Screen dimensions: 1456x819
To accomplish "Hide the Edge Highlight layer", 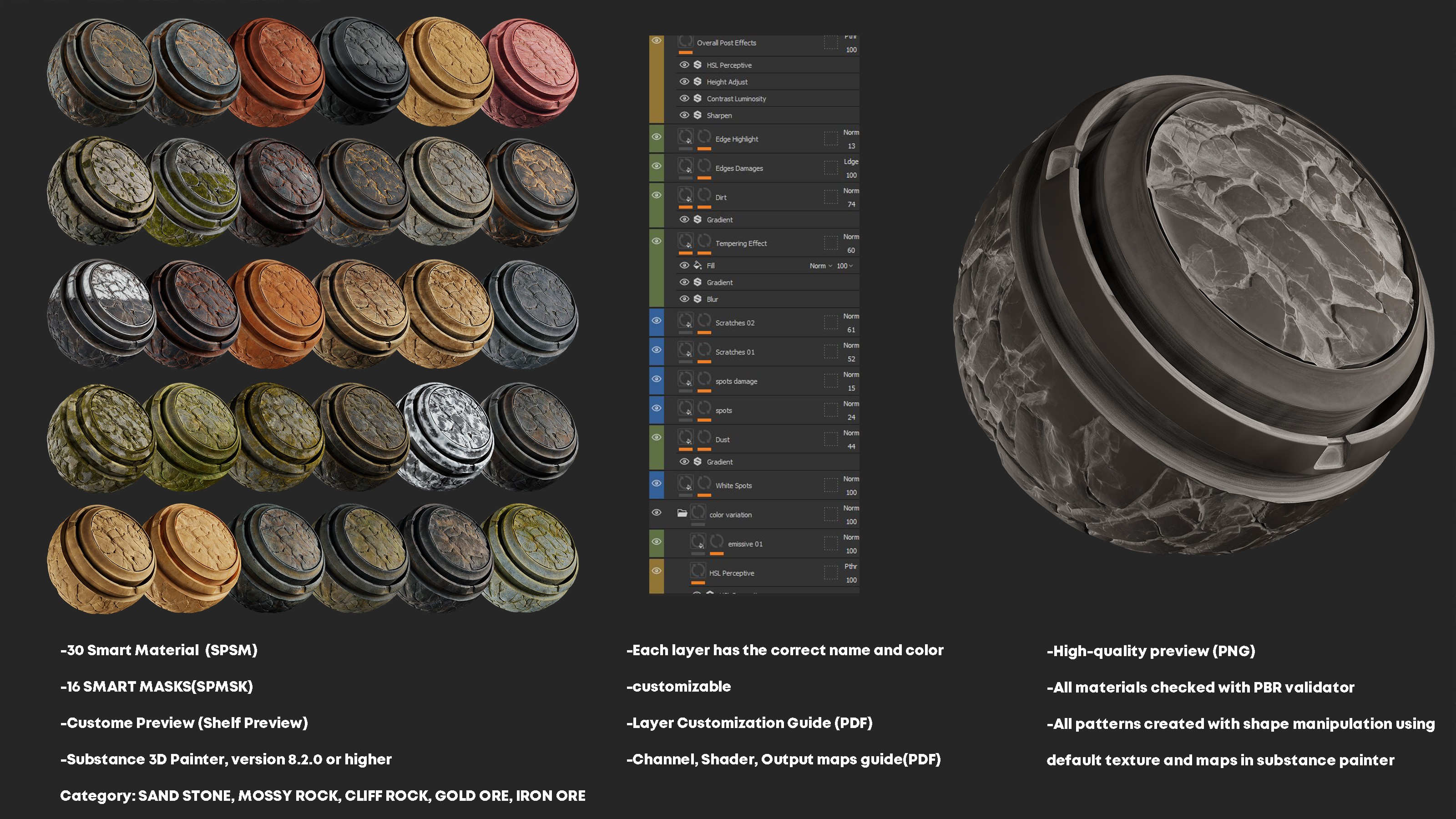I will pyautogui.click(x=657, y=137).
